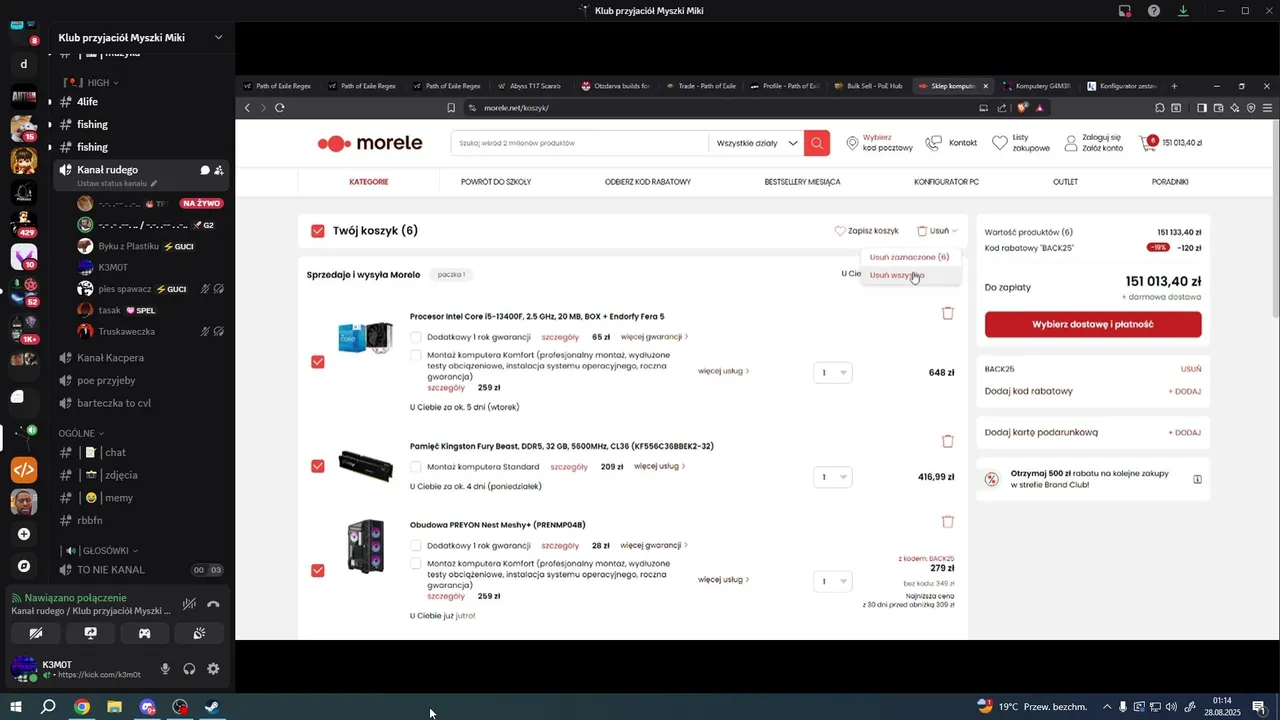Remove the BACK25 code via USUŃ

coord(1191,369)
